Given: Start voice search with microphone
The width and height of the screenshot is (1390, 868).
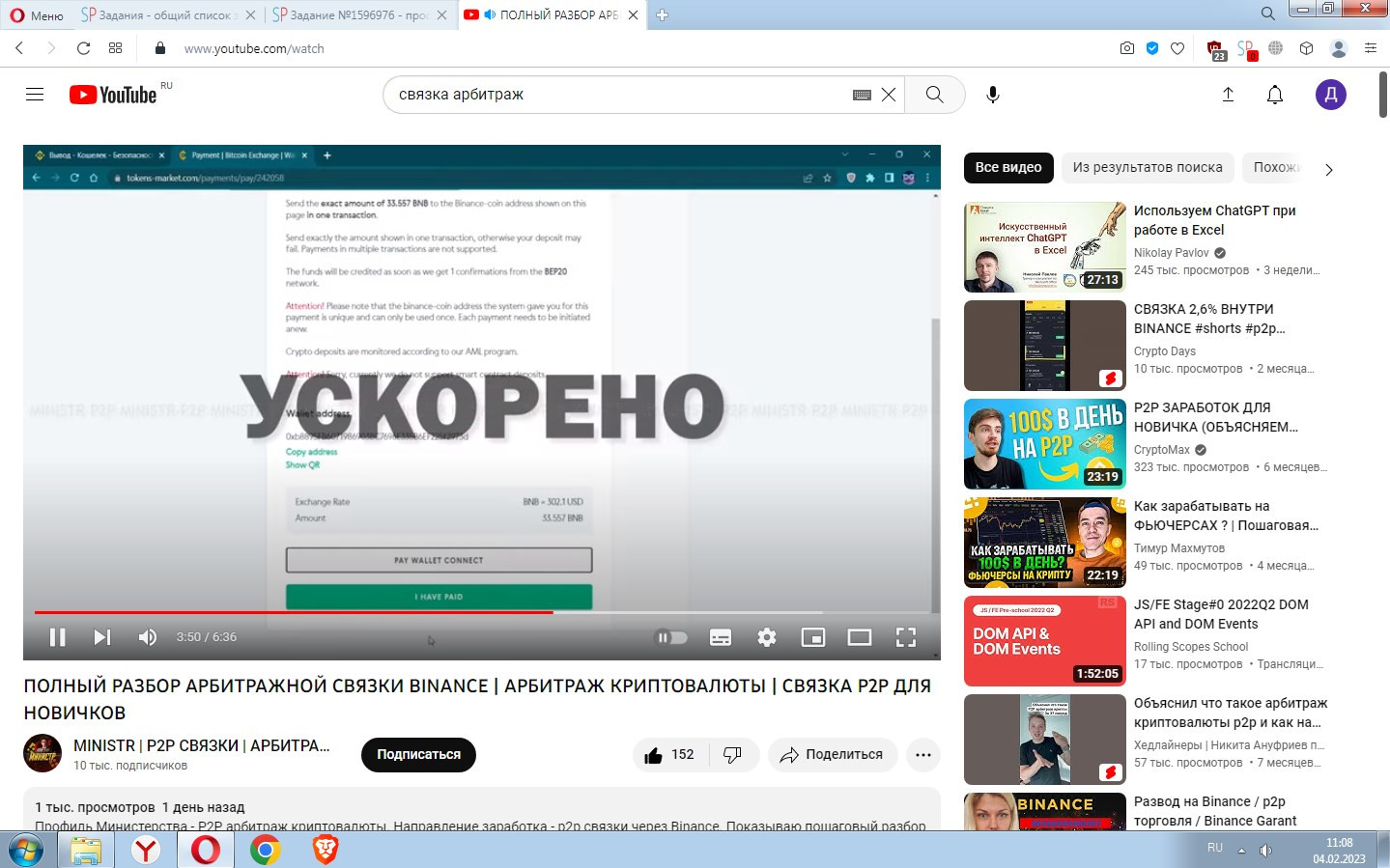Looking at the screenshot, I should click(993, 95).
